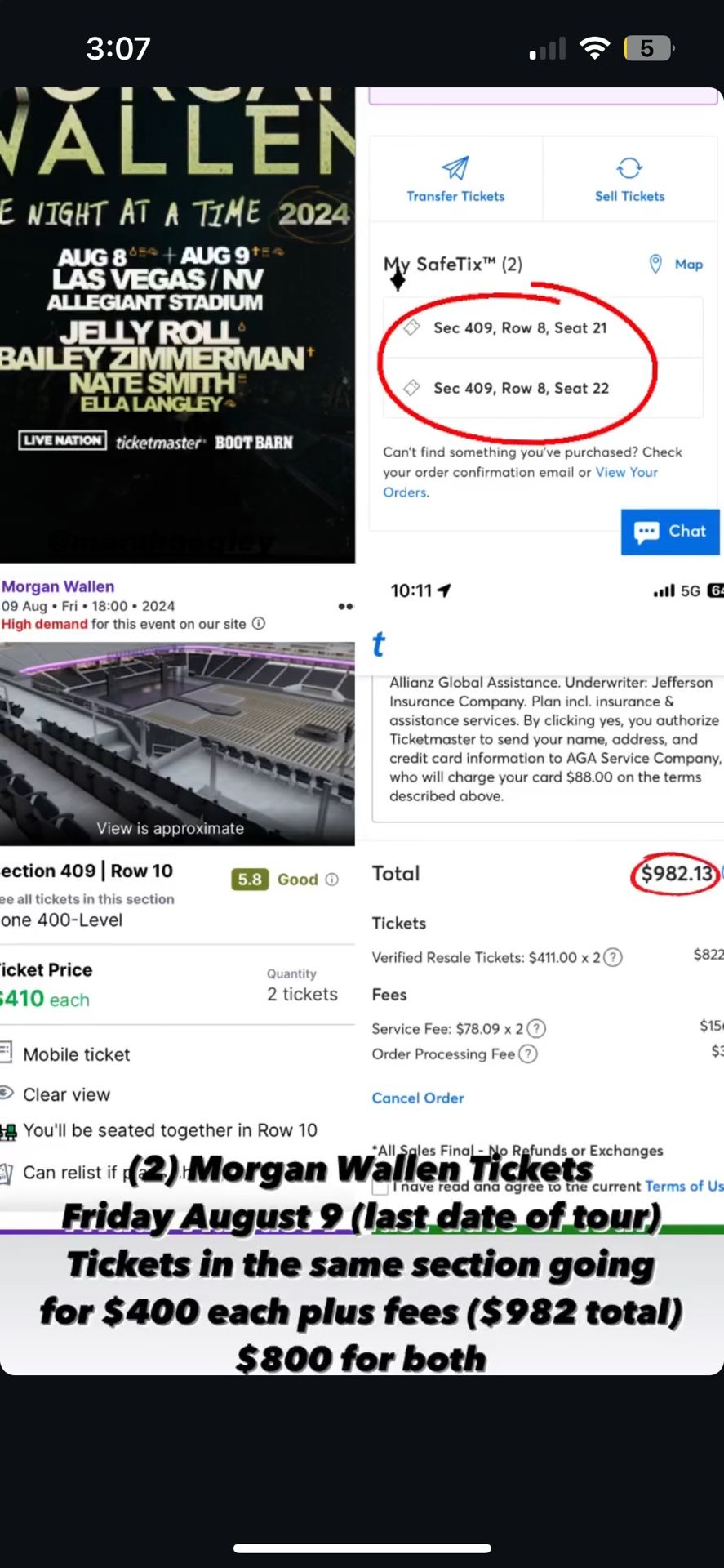The height and width of the screenshot is (1568, 724).
Task: Open the Terms of Use link
Action: point(684,1186)
